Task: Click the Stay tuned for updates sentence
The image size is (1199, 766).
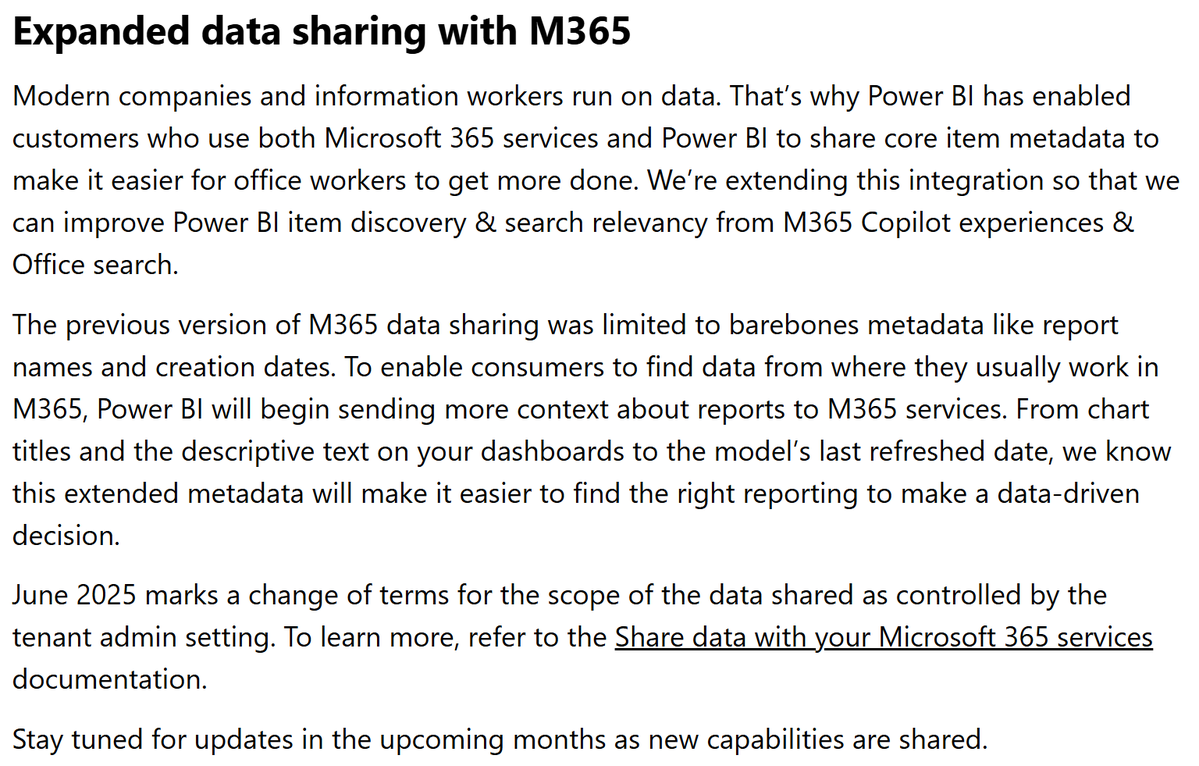Action: pyautogui.click(x=500, y=740)
